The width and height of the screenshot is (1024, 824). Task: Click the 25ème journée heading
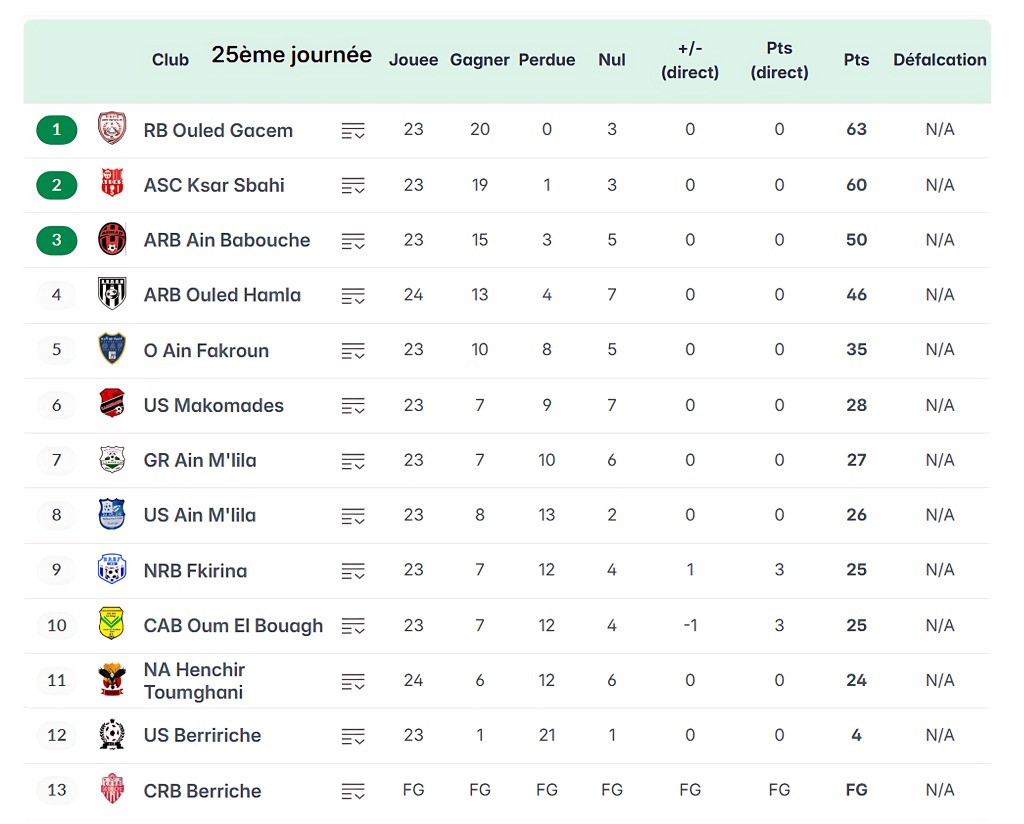(x=291, y=55)
